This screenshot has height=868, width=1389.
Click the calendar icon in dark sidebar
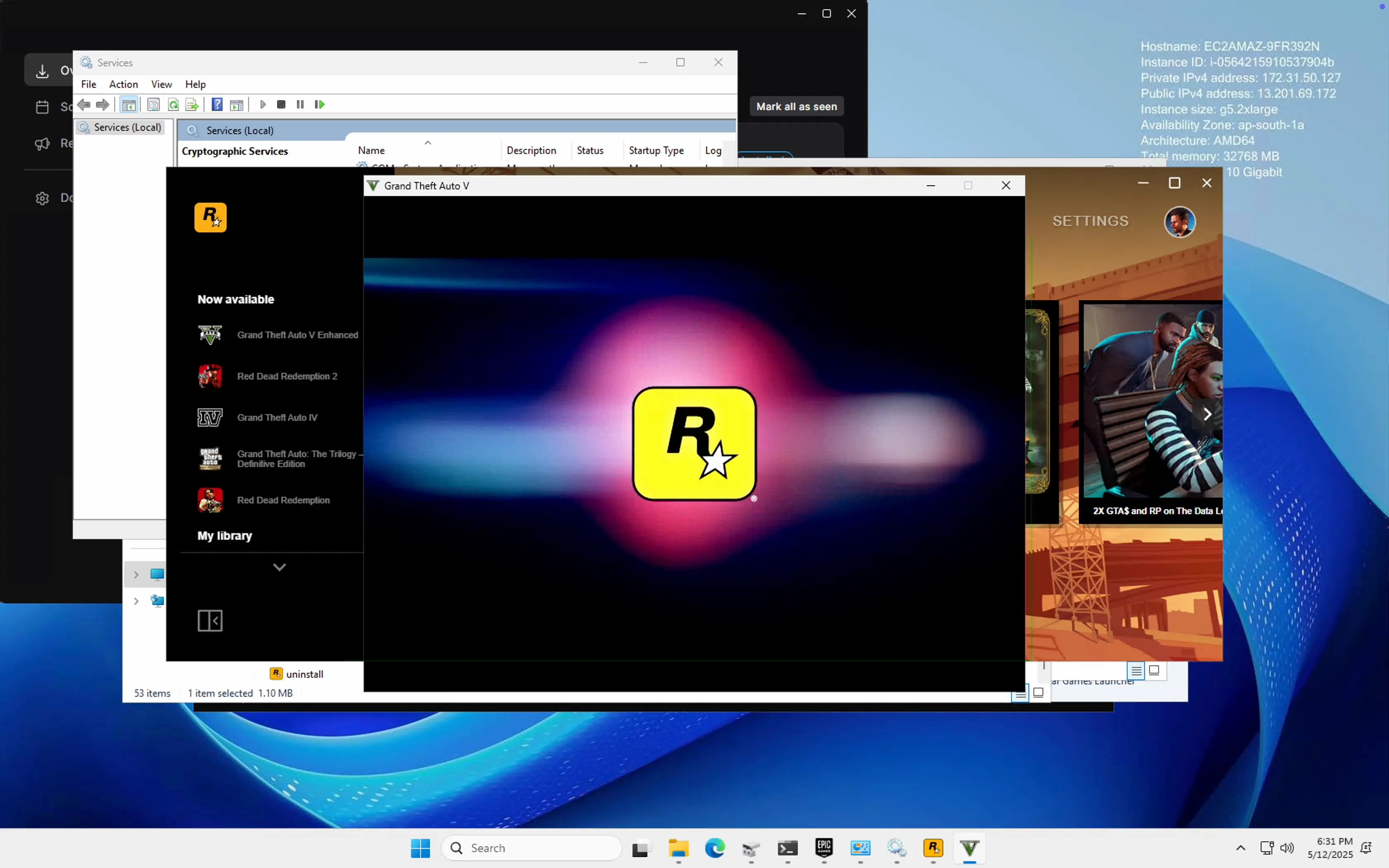pyautogui.click(x=42, y=107)
